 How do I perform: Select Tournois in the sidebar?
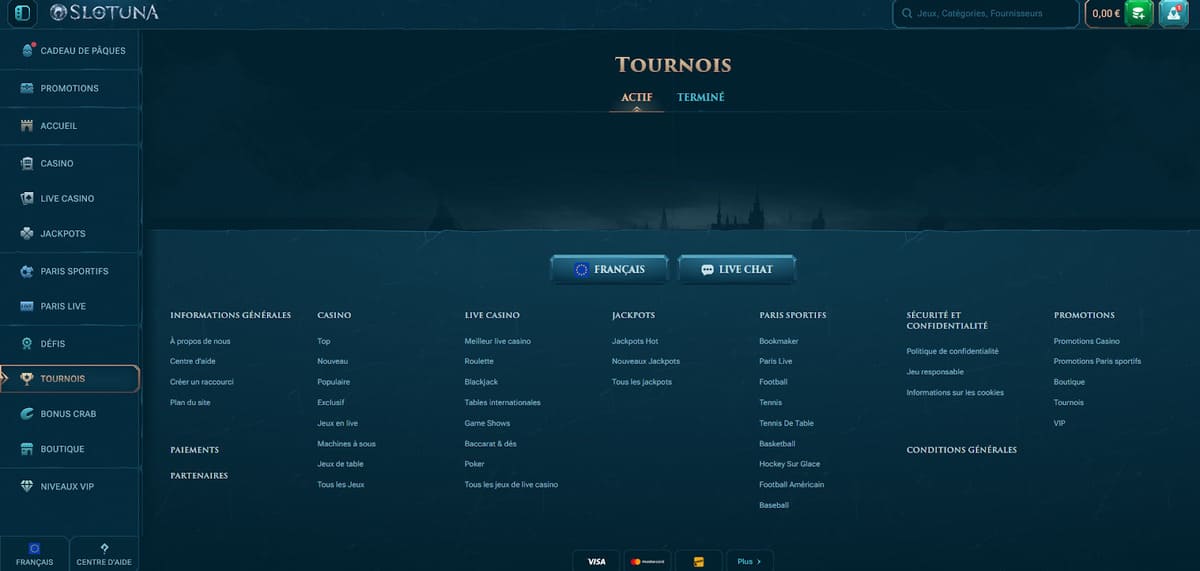tap(70, 379)
